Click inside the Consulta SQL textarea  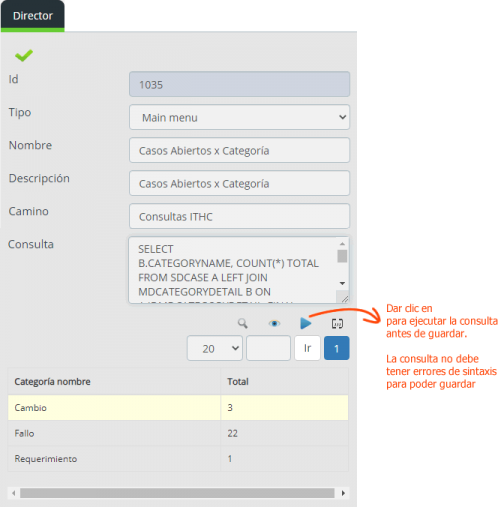point(233,270)
